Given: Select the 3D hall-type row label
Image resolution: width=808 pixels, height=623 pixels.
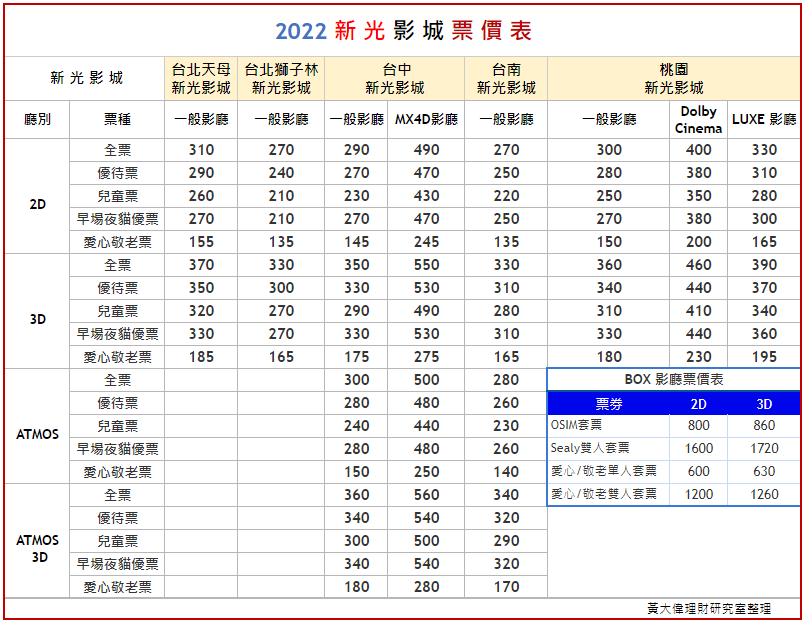Looking at the screenshot, I should pos(37,319).
